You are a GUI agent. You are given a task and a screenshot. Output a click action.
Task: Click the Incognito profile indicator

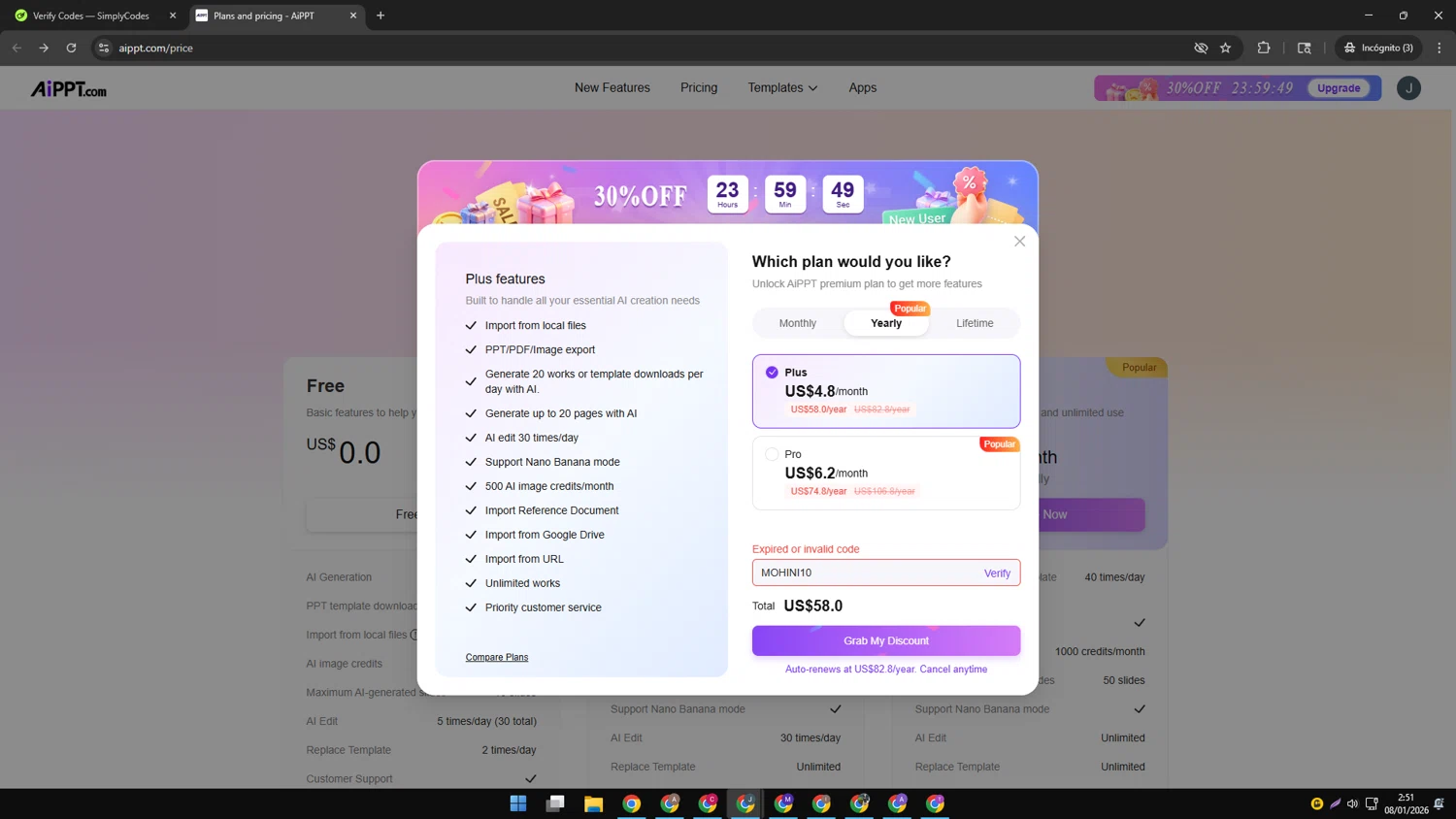[x=1378, y=48]
